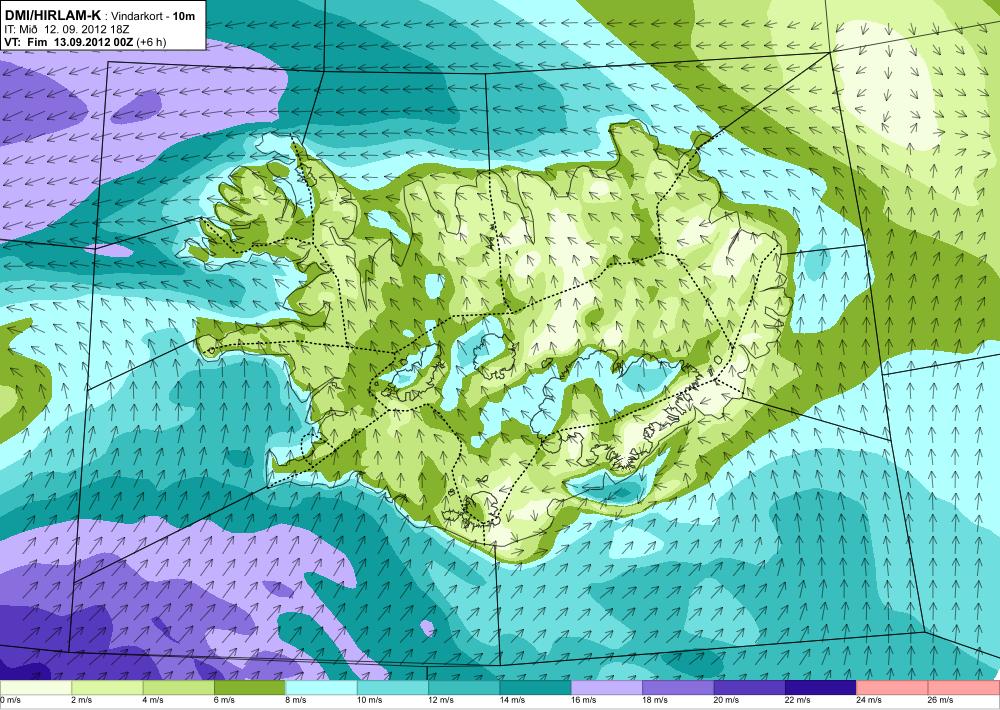Select the purple 18–20 m/s legend swatch

[679, 688]
